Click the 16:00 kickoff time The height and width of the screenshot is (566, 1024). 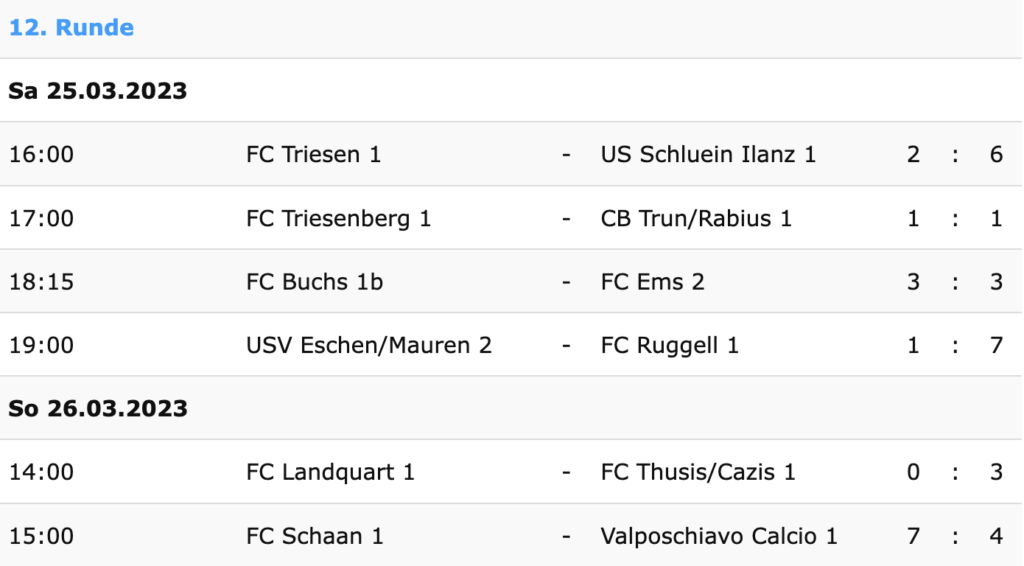coord(41,155)
